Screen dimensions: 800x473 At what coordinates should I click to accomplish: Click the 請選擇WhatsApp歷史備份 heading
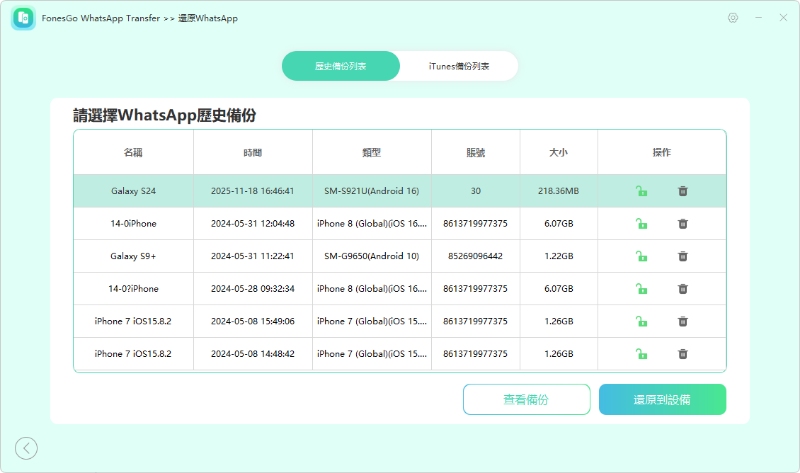pyautogui.click(x=164, y=115)
